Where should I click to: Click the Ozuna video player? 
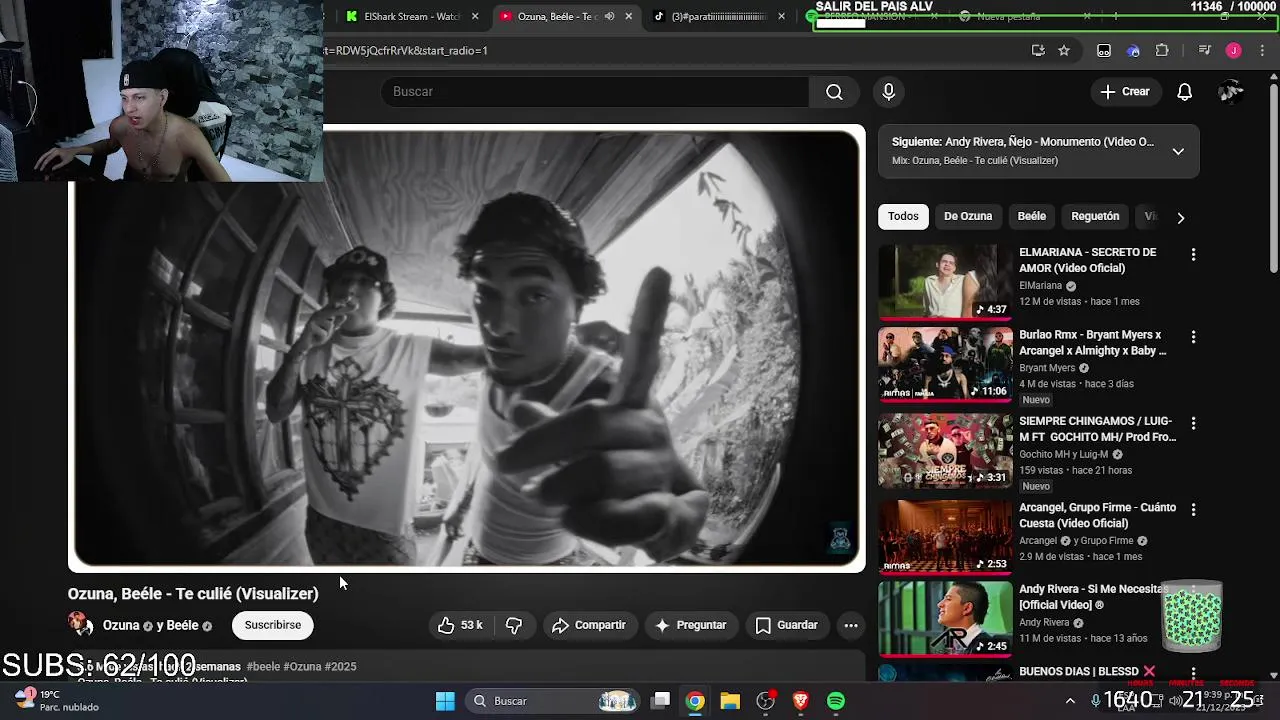coord(467,349)
